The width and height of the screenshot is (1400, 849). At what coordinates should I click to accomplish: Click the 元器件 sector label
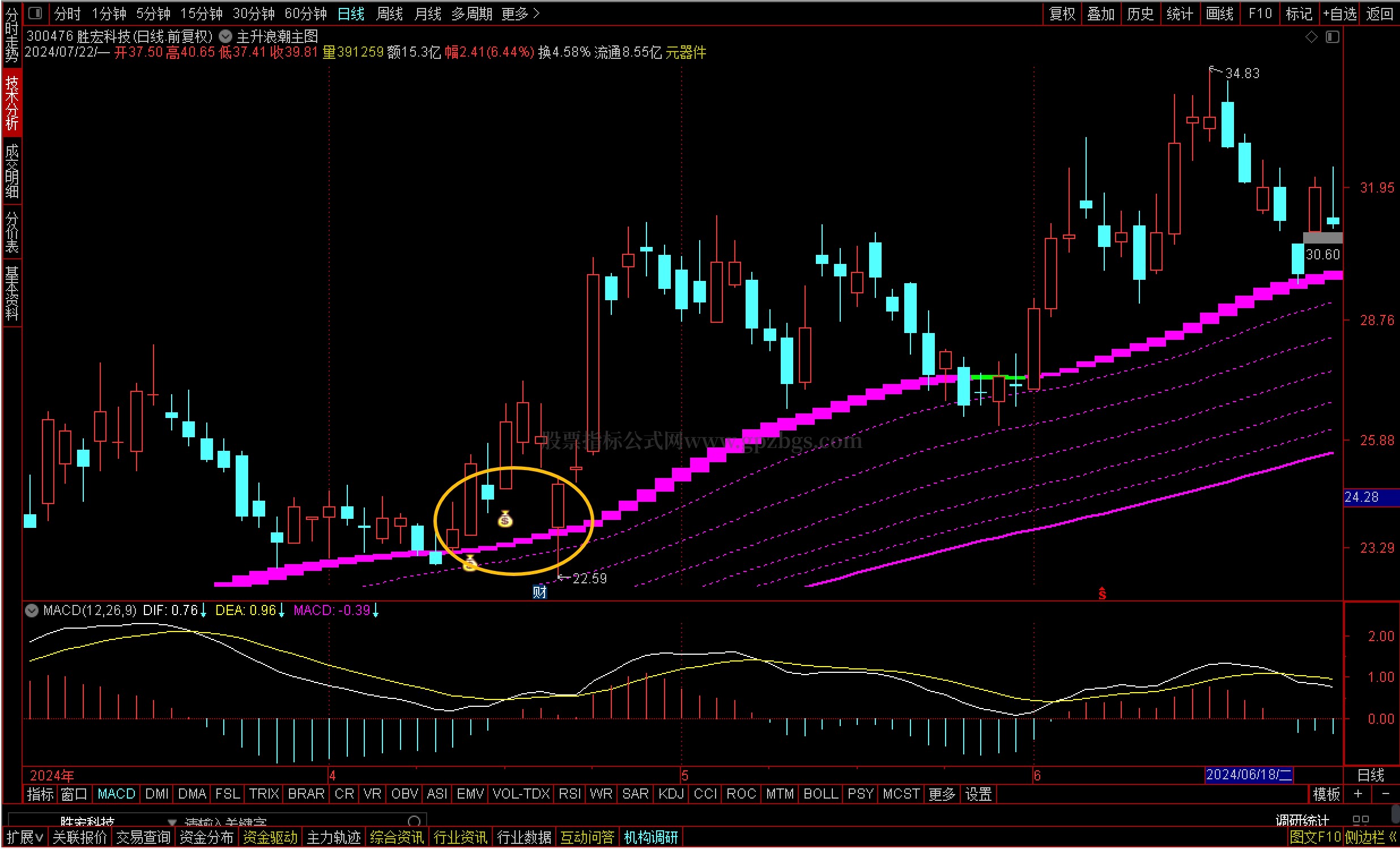(686, 53)
